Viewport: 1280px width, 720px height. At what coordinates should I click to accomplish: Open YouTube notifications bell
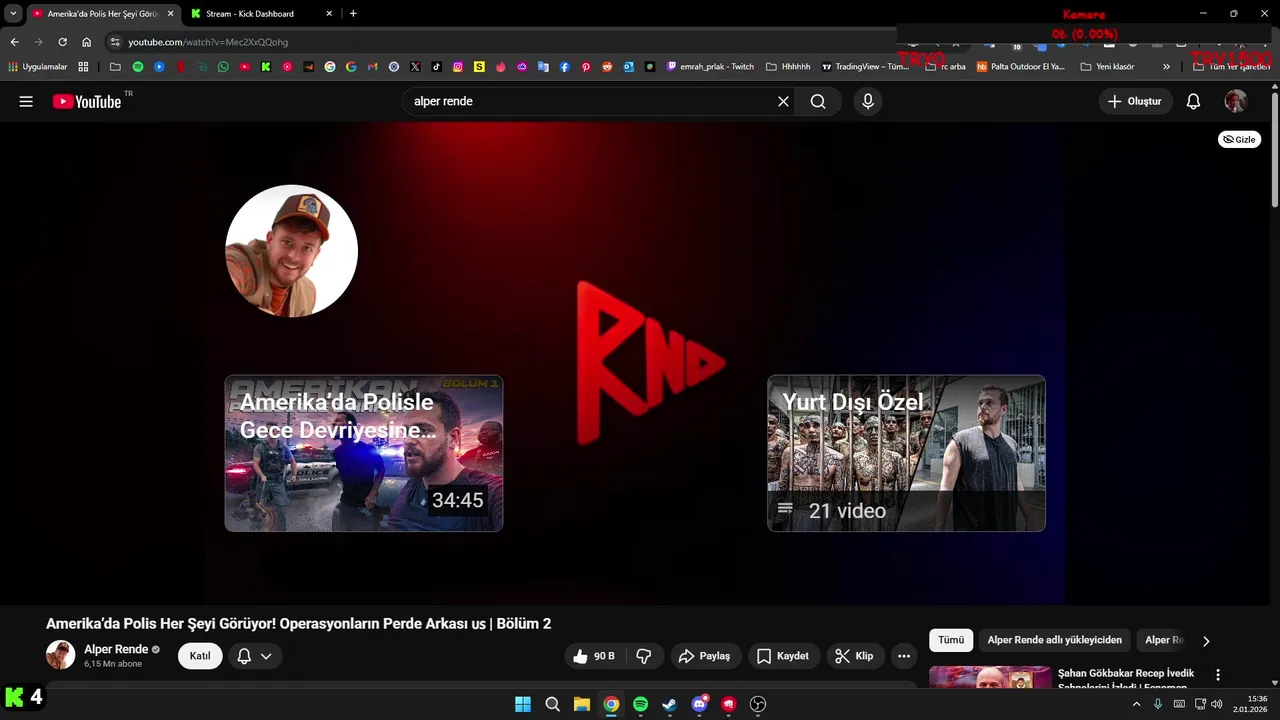(1193, 101)
